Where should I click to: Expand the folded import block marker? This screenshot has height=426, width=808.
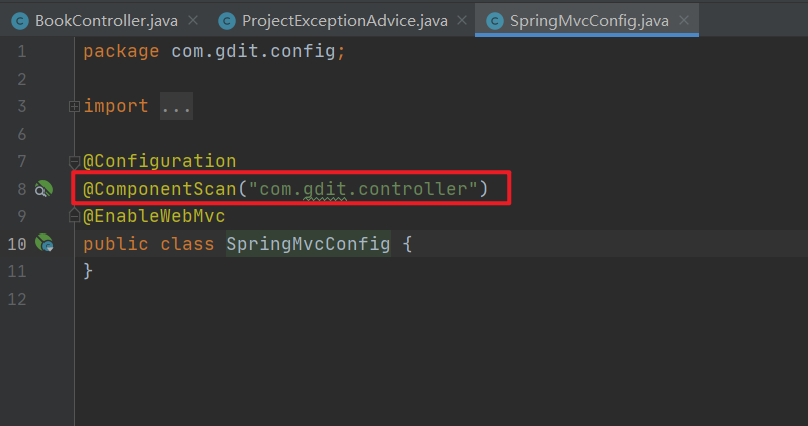[x=74, y=106]
